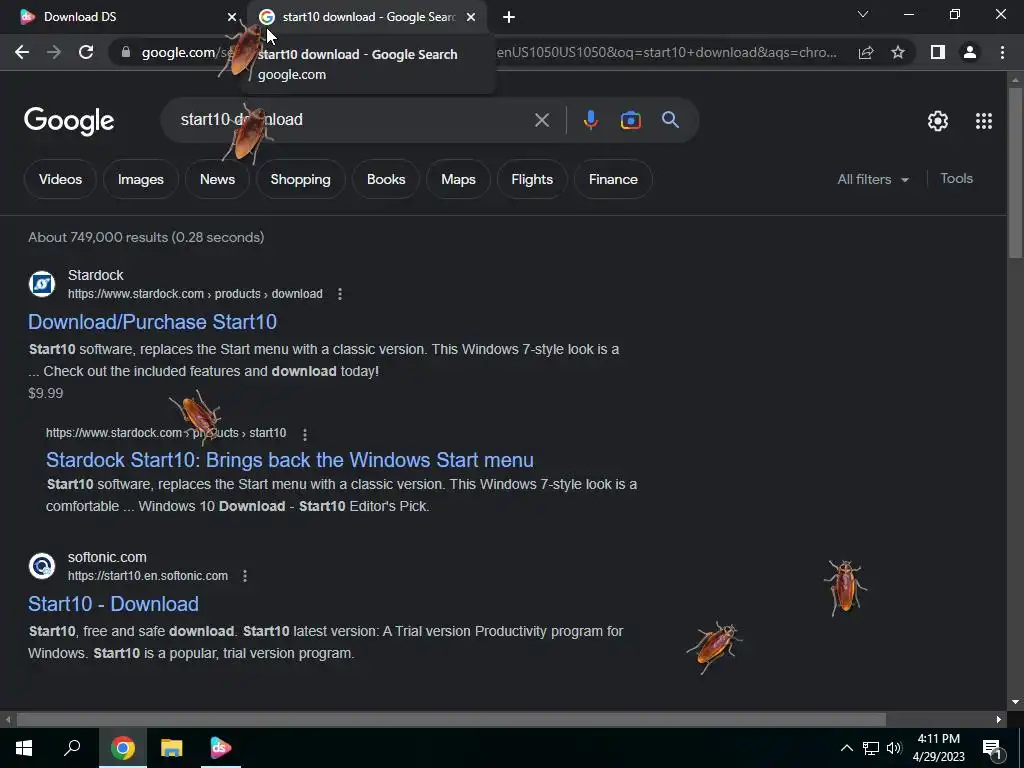Click the About 749,000 results text

tap(146, 237)
